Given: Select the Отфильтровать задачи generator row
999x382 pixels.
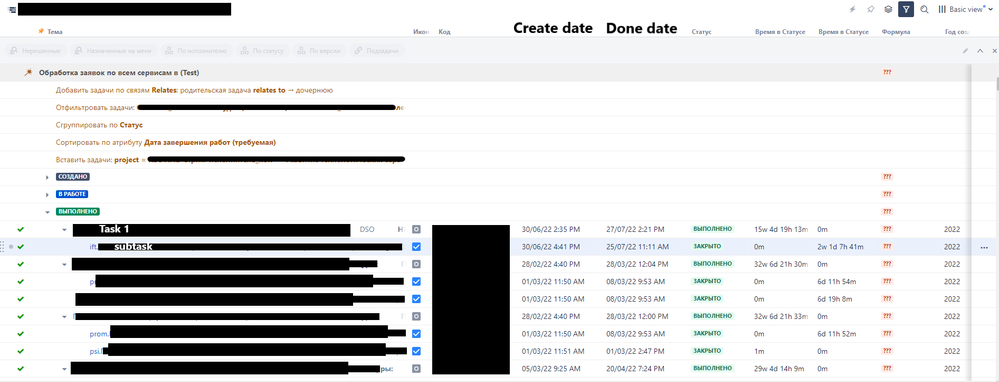Looking at the screenshot, I should pyautogui.click(x=229, y=108).
